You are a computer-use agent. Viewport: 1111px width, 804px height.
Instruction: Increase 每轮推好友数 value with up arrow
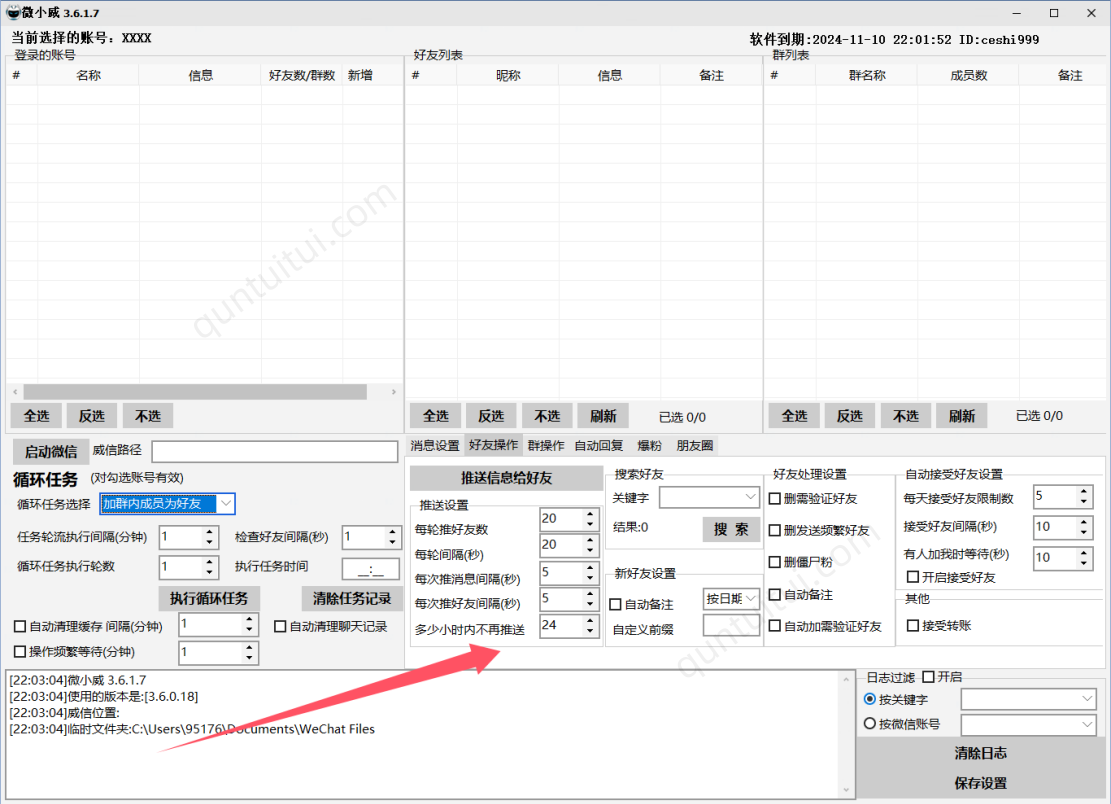[x=590, y=513]
